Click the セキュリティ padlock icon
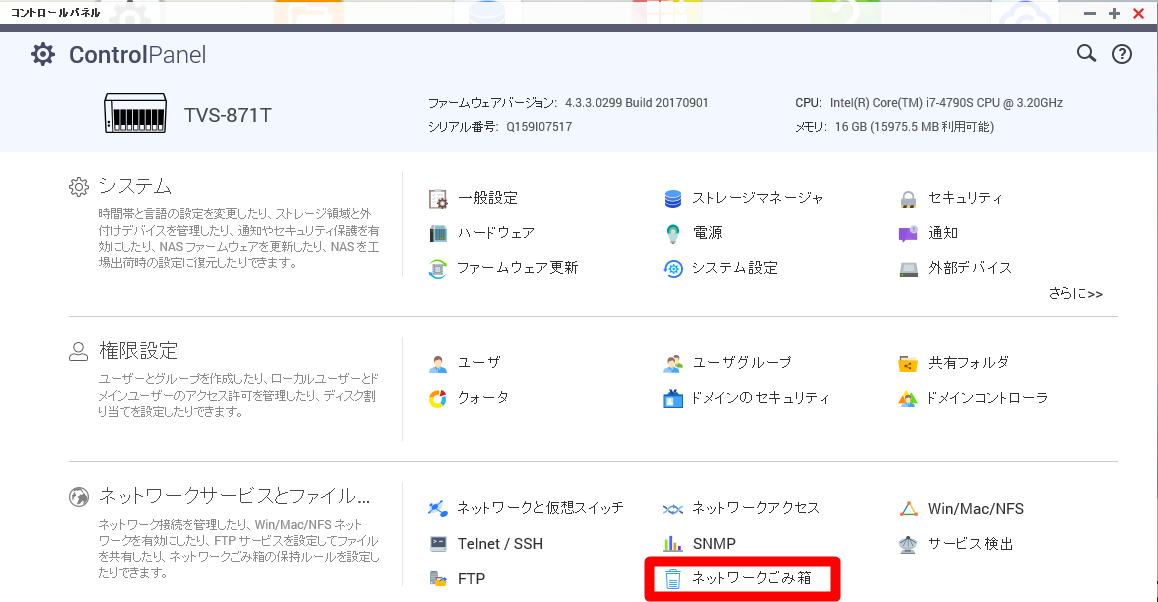This screenshot has height=602, width=1158. [x=908, y=199]
